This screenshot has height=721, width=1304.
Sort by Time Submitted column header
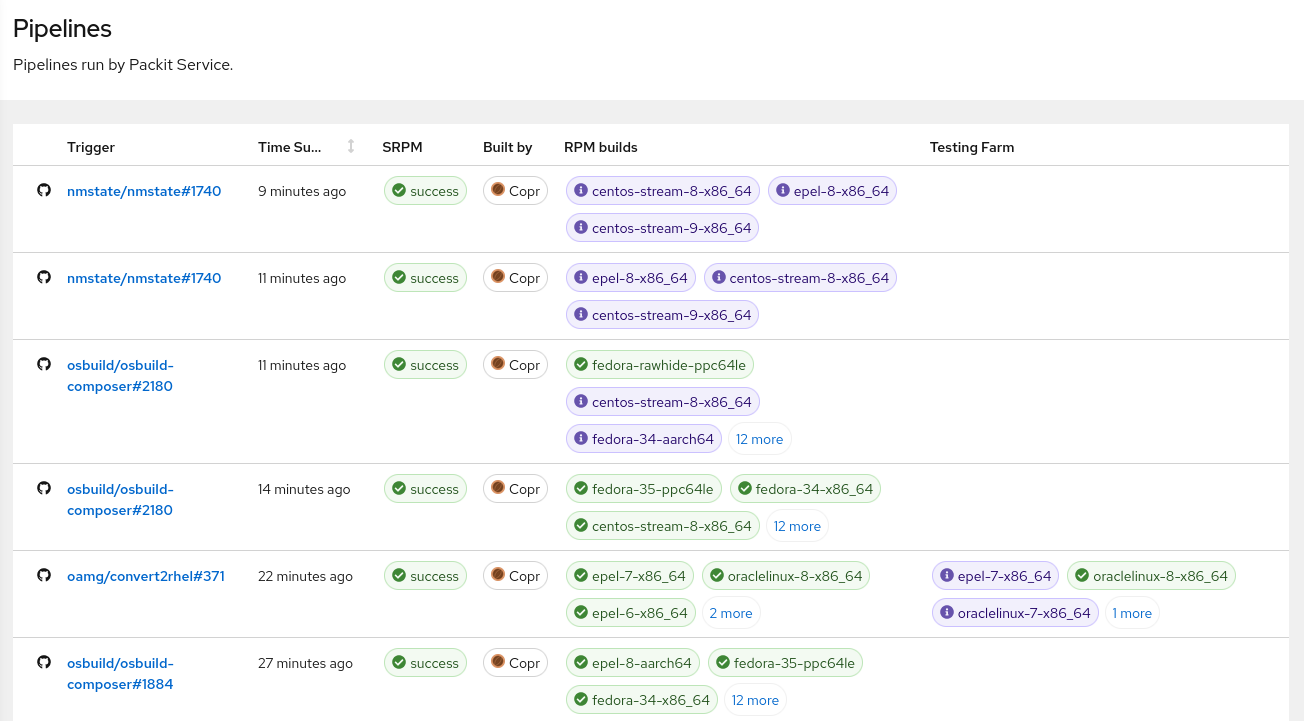[x=290, y=147]
